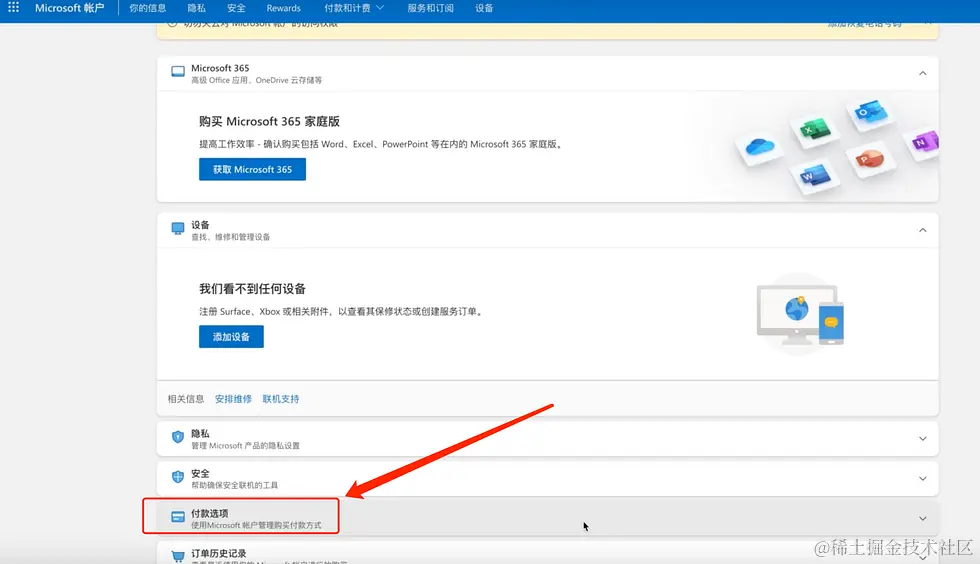Screen dimensions: 980x564
Task: Click the 购买 Microsoft 365 家庭版 heading
Action: tap(269, 121)
